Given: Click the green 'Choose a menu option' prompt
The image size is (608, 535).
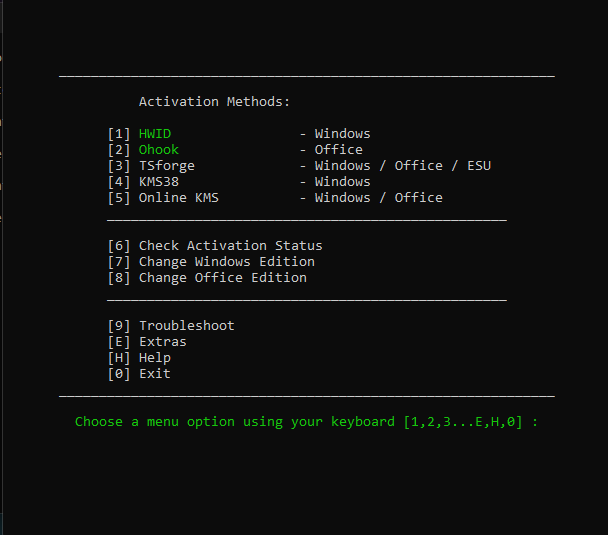Looking at the screenshot, I should click(x=306, y=422).
